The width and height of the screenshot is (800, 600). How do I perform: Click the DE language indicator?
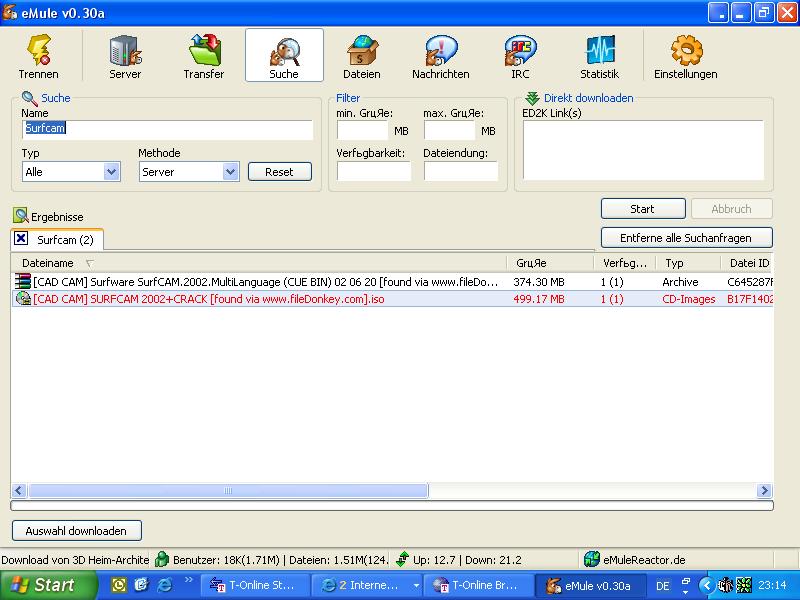point(662,586)
